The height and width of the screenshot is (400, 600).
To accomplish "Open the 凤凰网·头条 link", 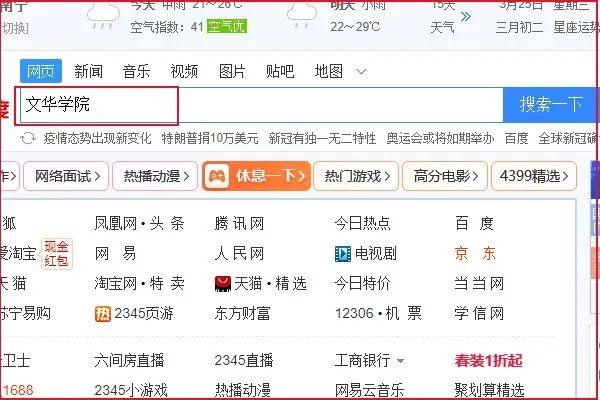I will [140, 223].
